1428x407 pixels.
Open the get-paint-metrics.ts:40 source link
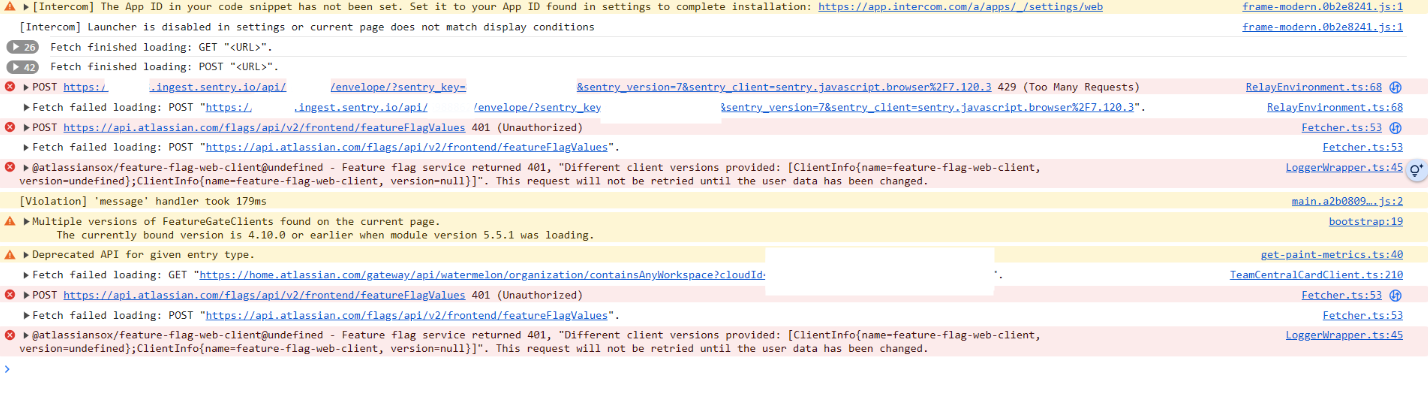pos(1332,255)
